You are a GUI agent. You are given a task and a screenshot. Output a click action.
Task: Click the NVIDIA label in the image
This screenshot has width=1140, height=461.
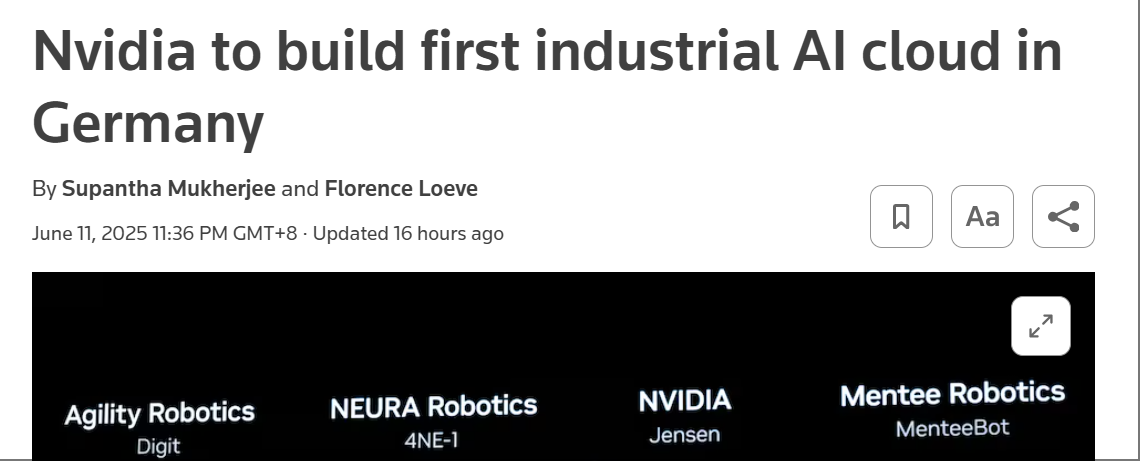tap(685, 401)
